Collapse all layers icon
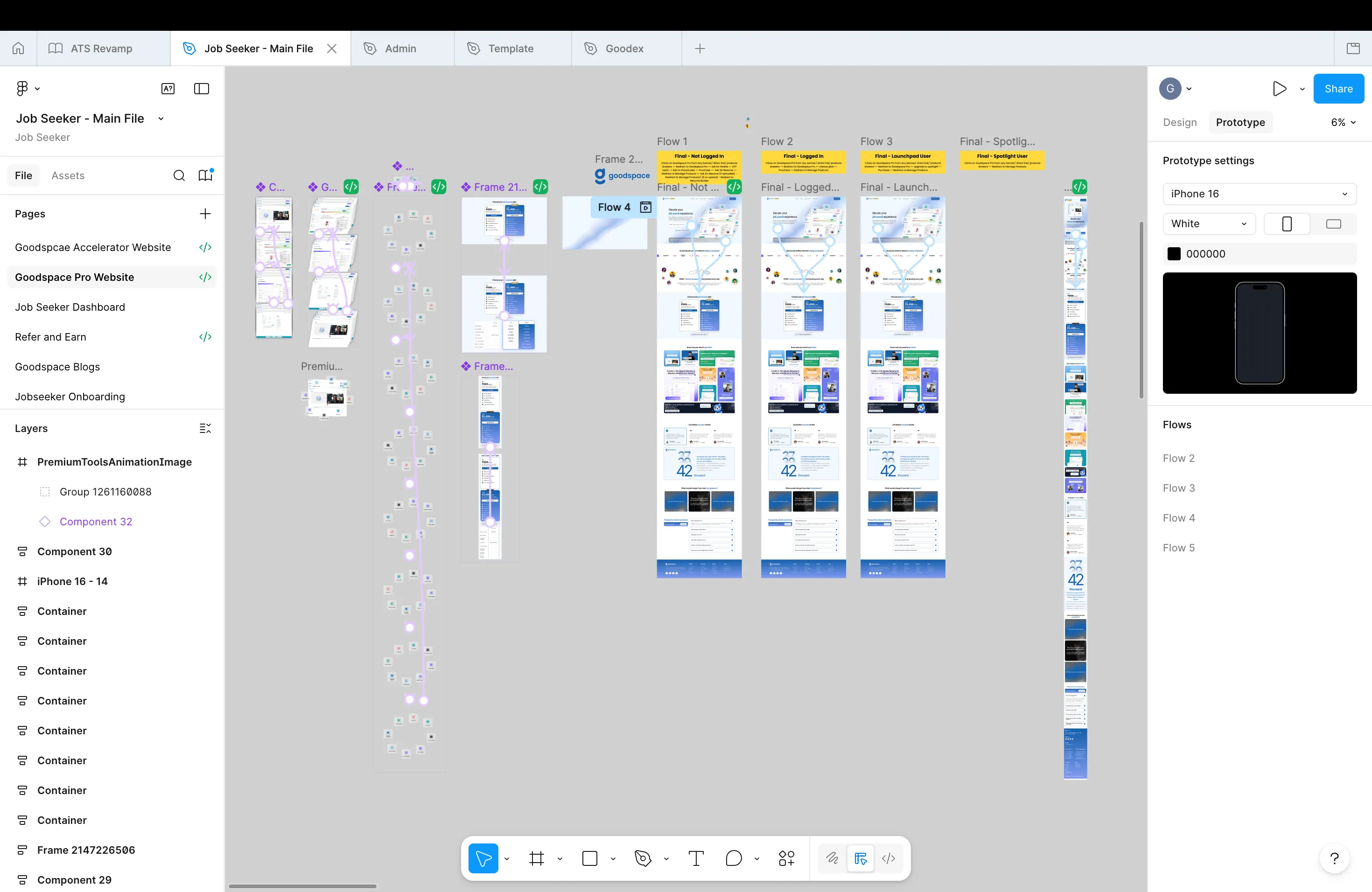The width and height of the screenshot is (1372, 892). pos(205,428)
